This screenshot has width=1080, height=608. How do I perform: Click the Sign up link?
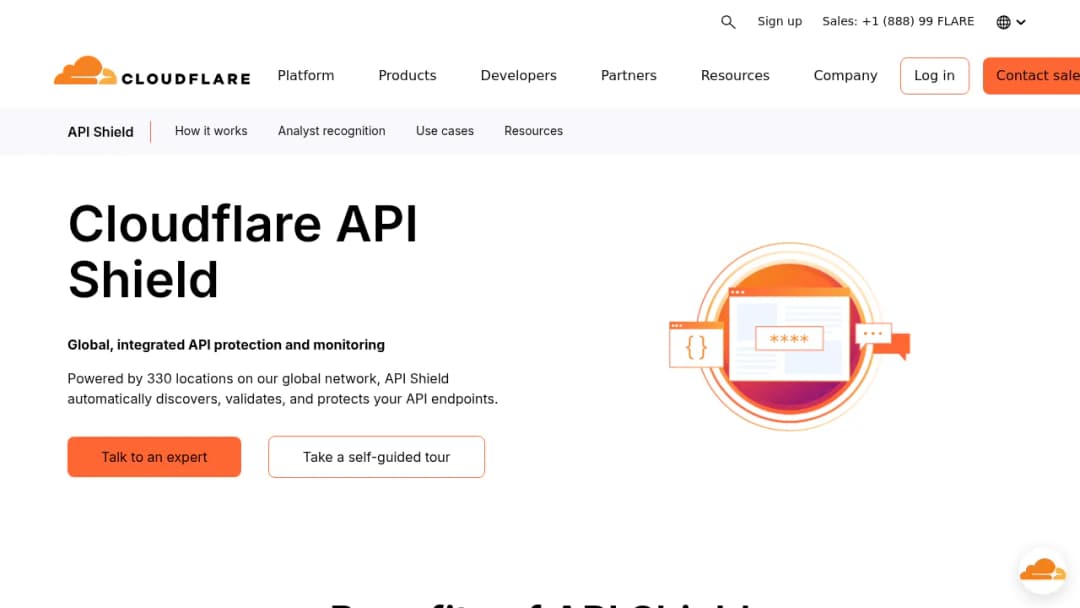coord(780,21)
